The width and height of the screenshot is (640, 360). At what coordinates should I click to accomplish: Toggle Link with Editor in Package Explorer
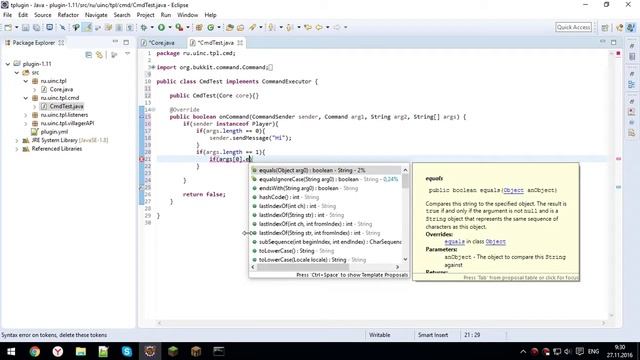click(99, 55)
